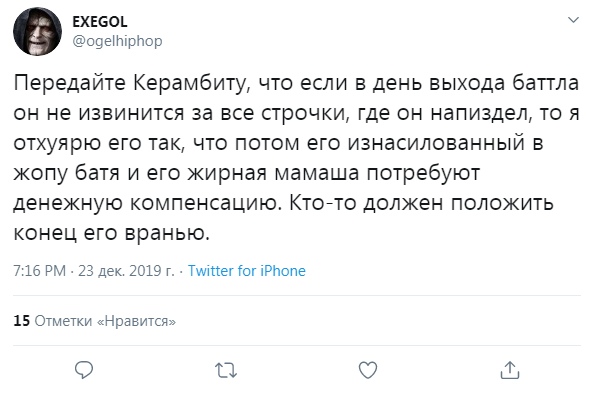The height and width of the screenshot is (393, 595).
Task: Visit the @ogelhiphop handle link
Action: 117,41
